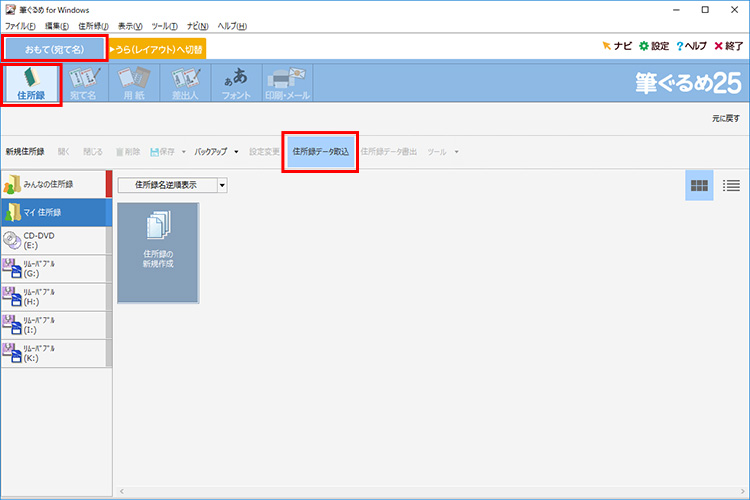
Task: Click 住所録の新規作成 thumbnail tile
Action: (x=158, y=252)
